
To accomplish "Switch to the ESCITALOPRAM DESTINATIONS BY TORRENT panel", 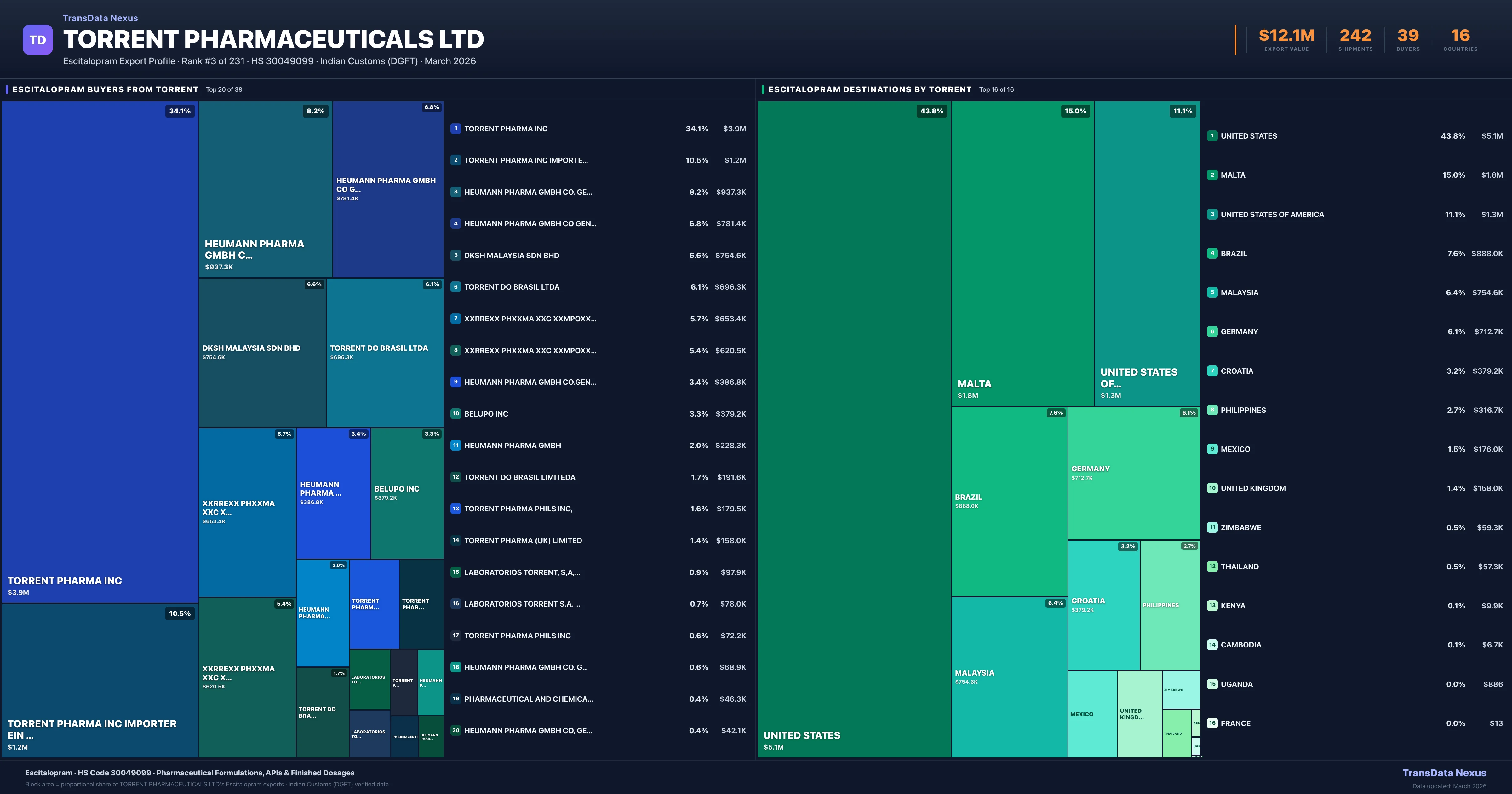I will coord(870,89).
